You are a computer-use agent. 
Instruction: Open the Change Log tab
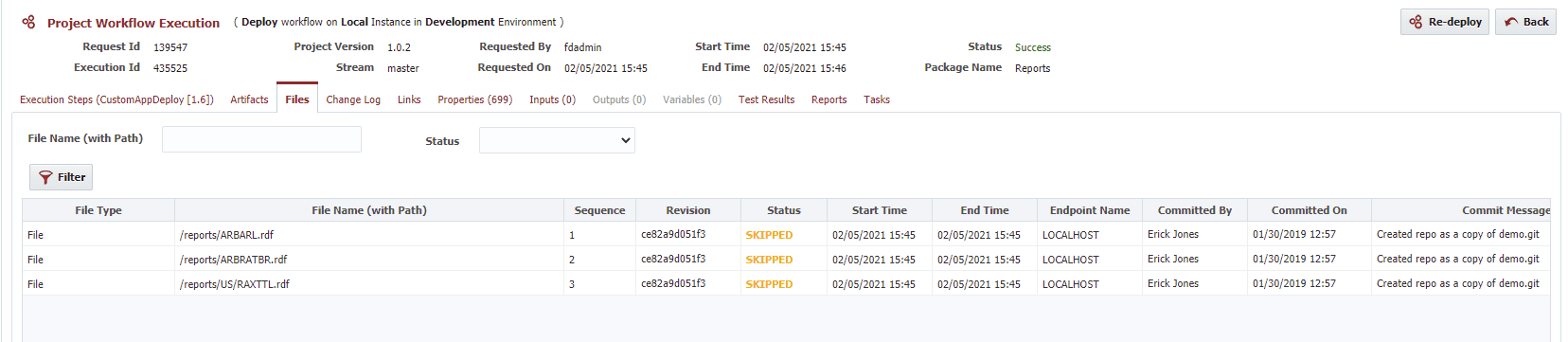pos(353,99)
